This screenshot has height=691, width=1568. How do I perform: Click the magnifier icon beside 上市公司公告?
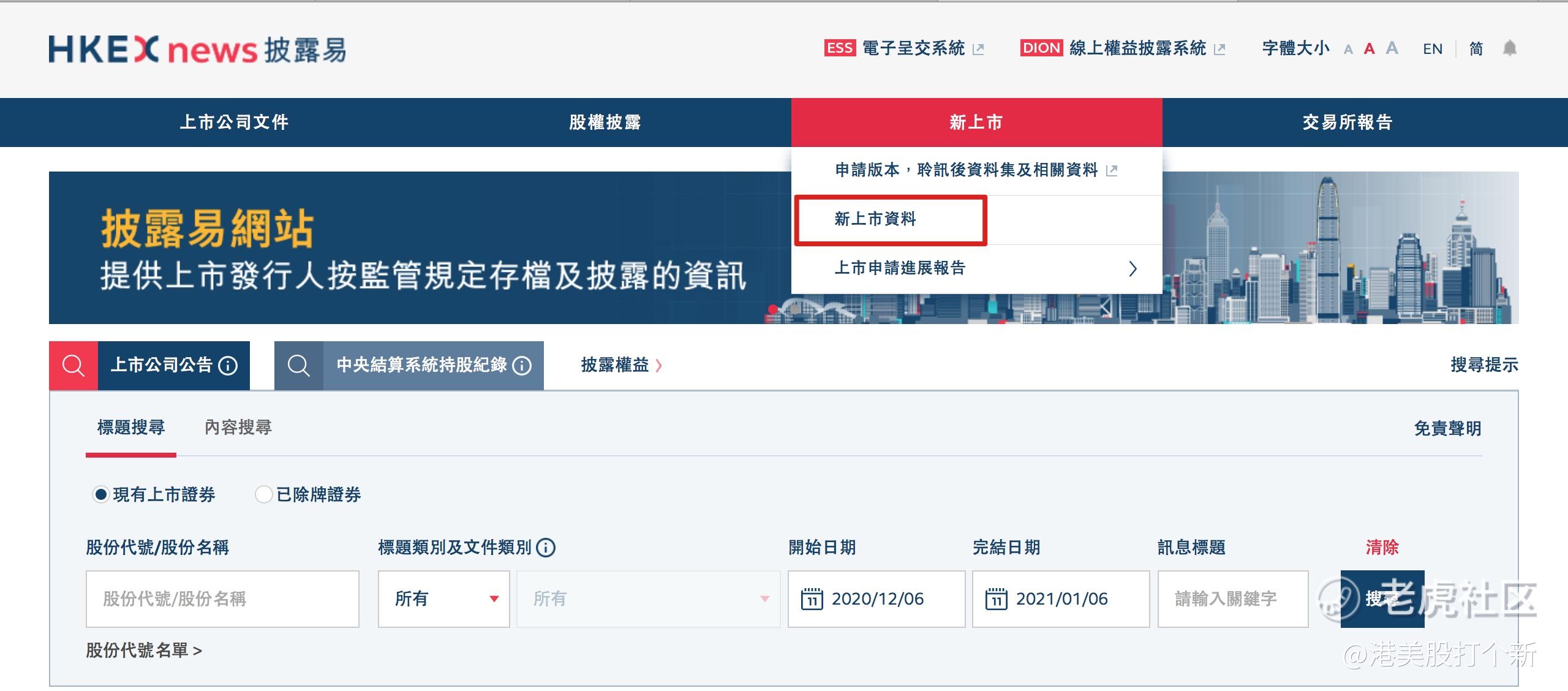pyautogui.click(x=73, y=366)
